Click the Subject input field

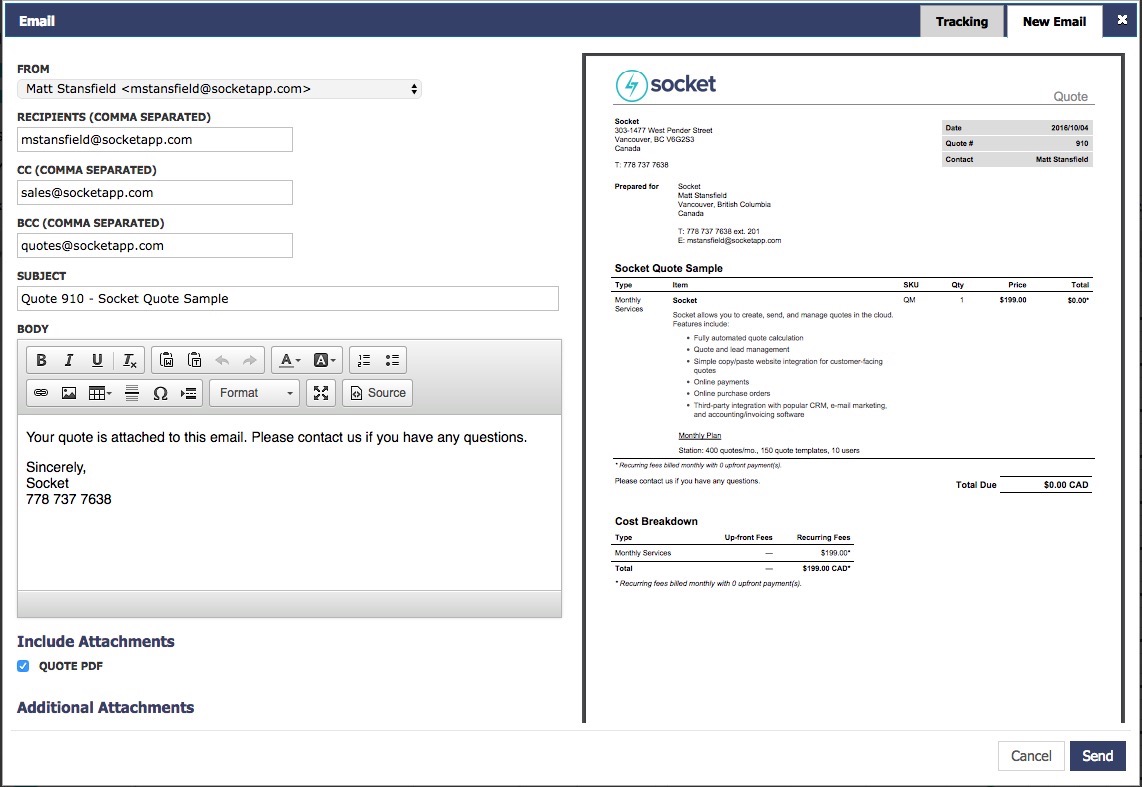tap(288, 298)
